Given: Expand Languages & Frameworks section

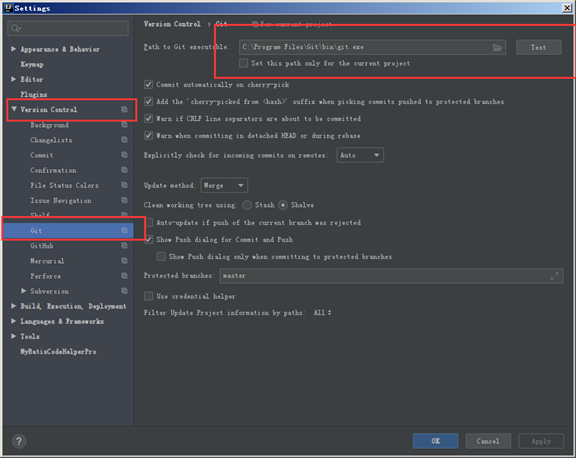Looking at the screenshot, I should click(14, 321).
